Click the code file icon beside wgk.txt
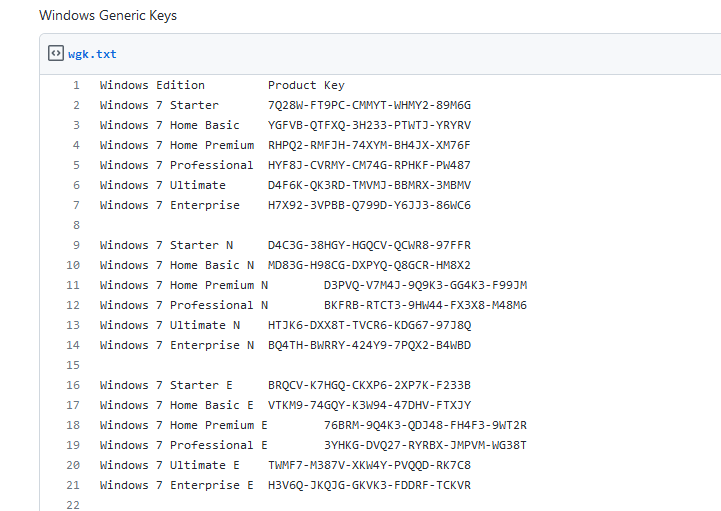 56,53
